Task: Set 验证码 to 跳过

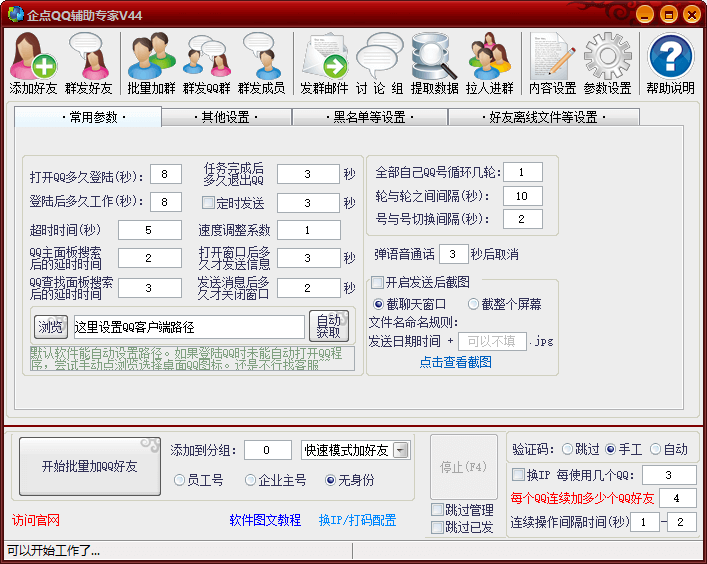Action: point(568,449)
